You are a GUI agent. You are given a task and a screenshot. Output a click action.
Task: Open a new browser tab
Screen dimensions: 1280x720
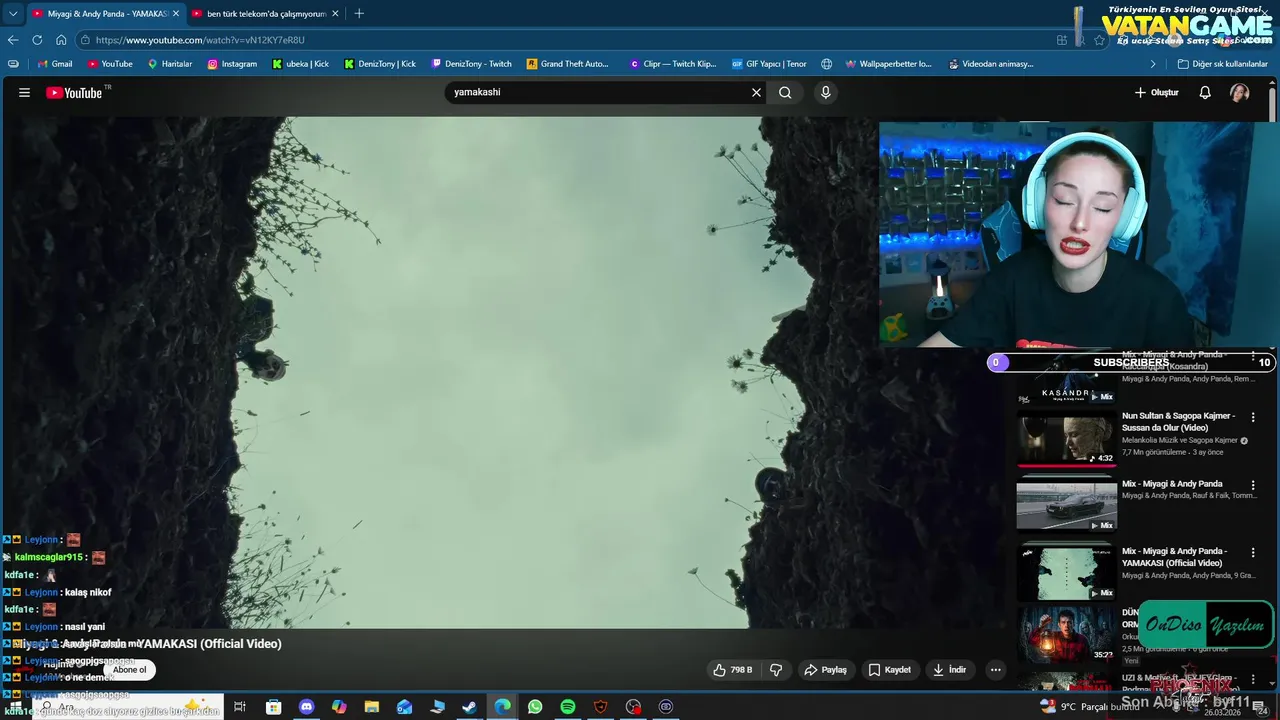click(x=359, y=14)
